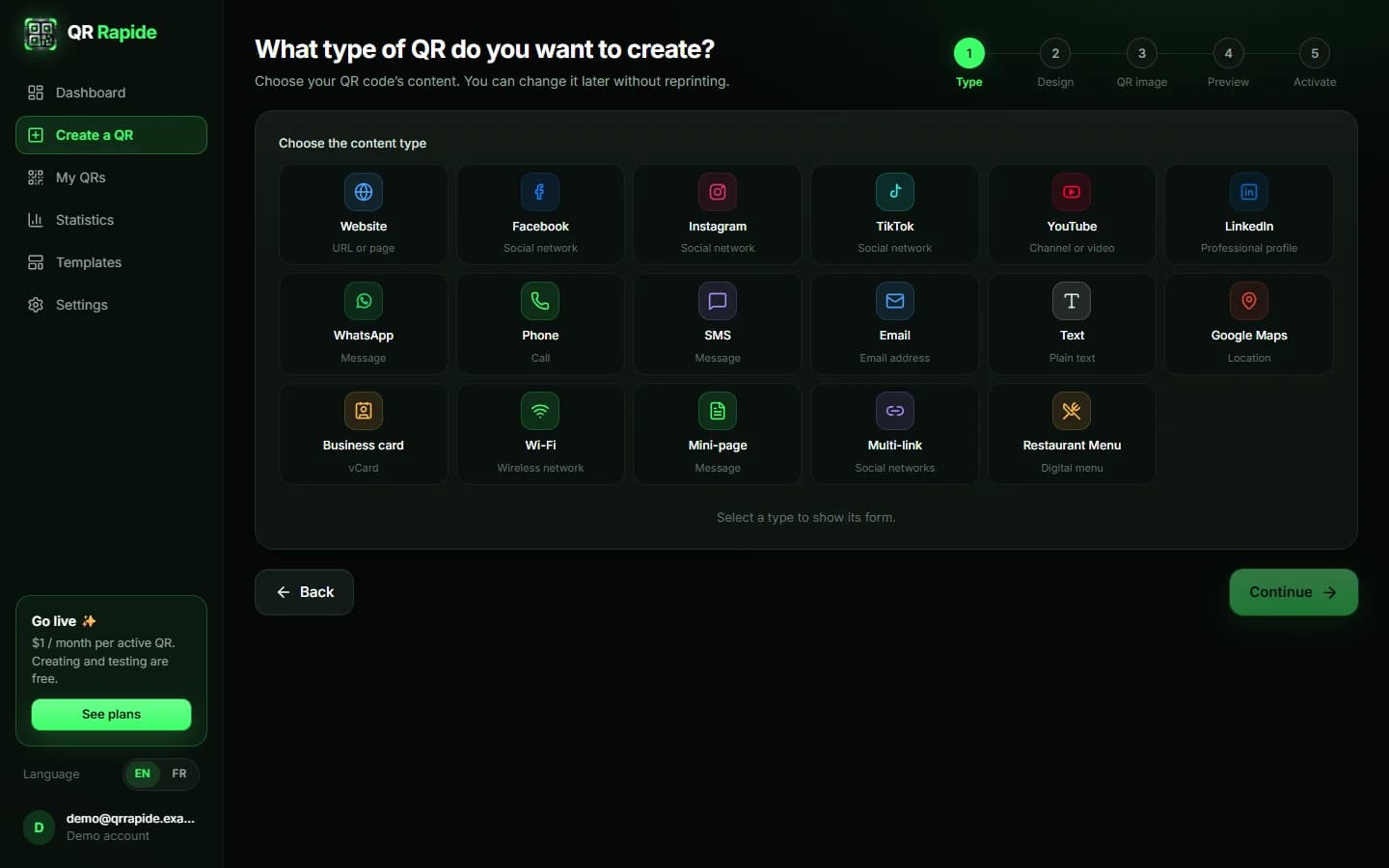Select the Multi-link chain icon
Viewport: 1389px width, 868px height.
pos(895,411)
